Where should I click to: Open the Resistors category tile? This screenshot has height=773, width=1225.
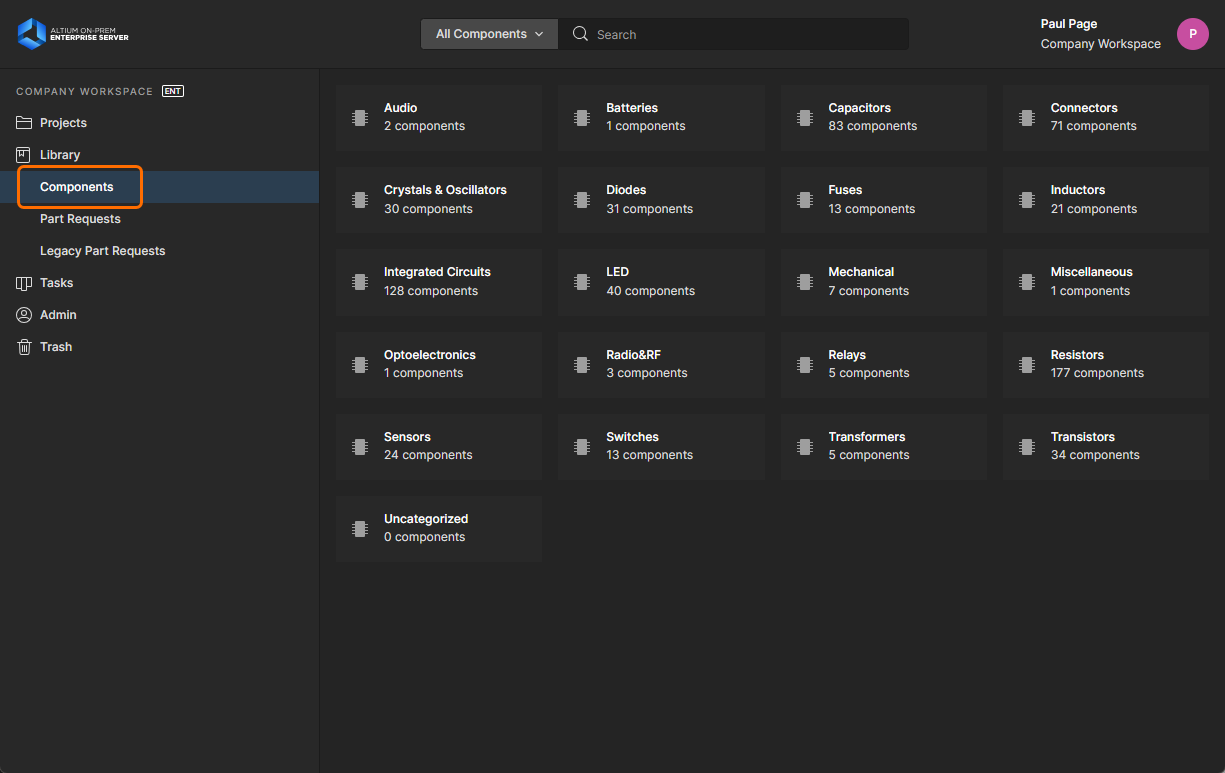(1105, 364)
